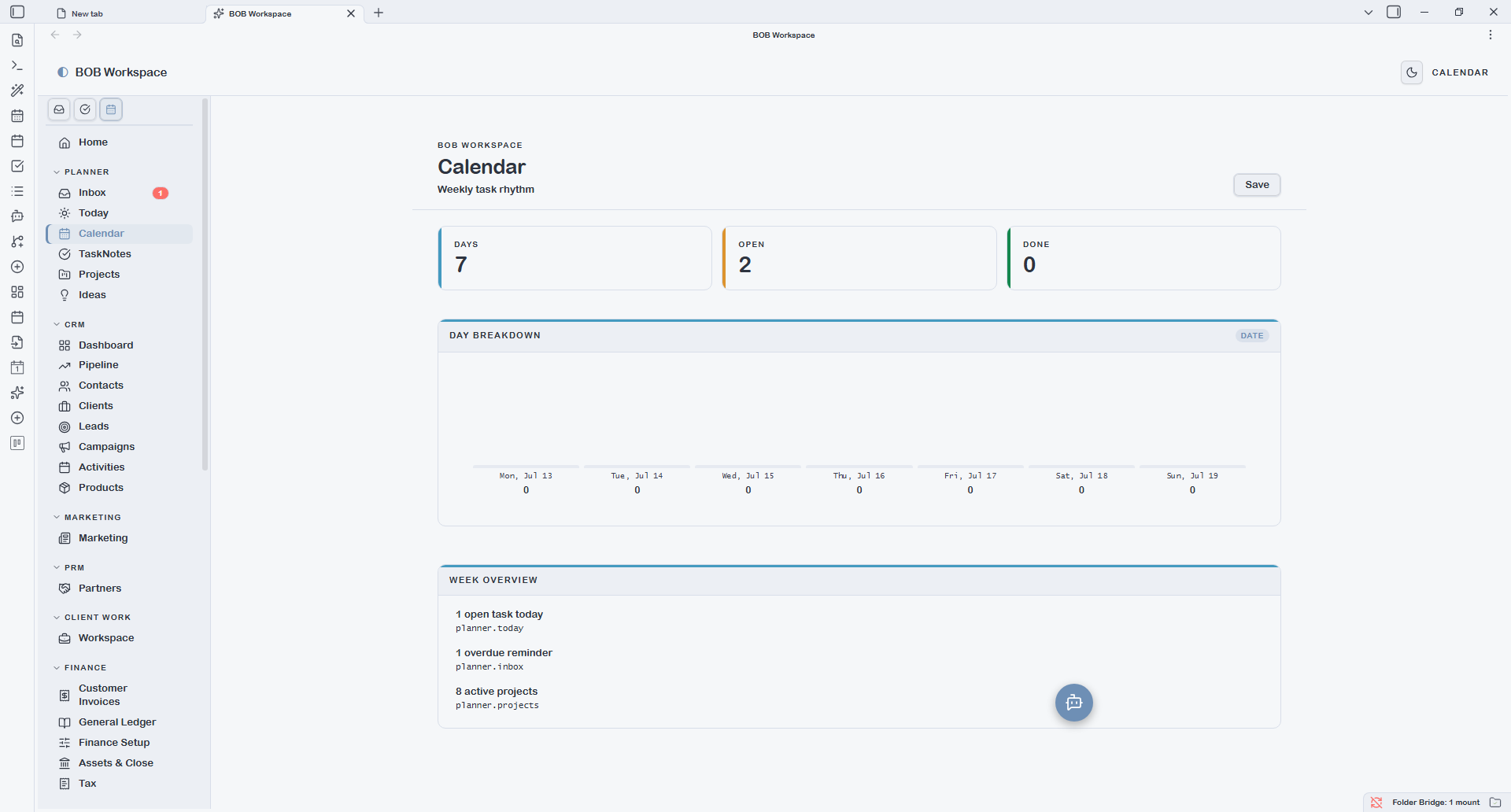Click the Save button
The image size is (1511, 812).
point(1257,185)
